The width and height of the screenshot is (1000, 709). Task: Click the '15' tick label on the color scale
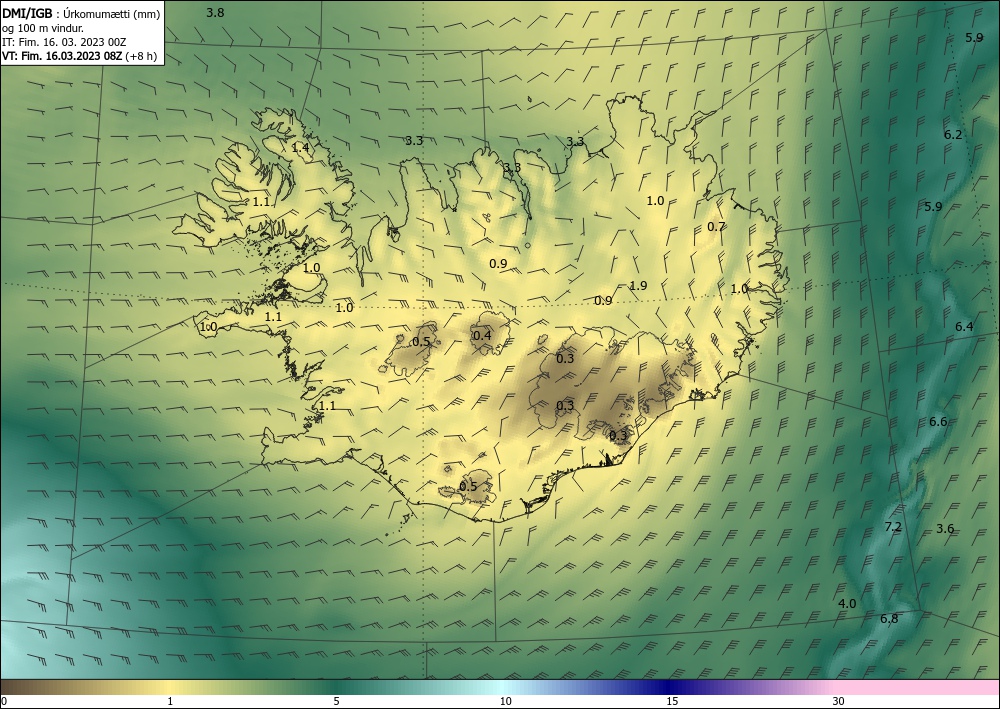(x=672, y=701)
